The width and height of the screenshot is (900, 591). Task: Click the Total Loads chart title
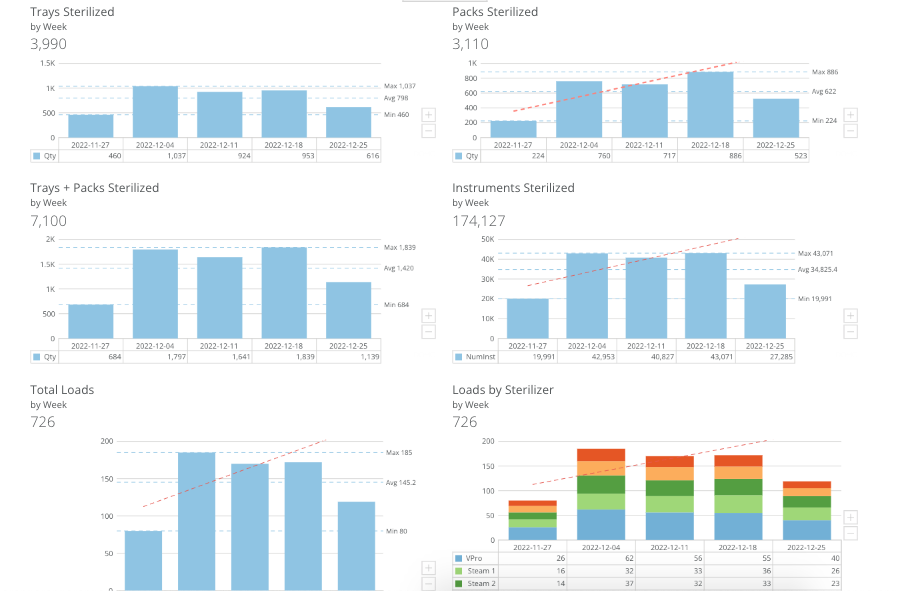61,390
